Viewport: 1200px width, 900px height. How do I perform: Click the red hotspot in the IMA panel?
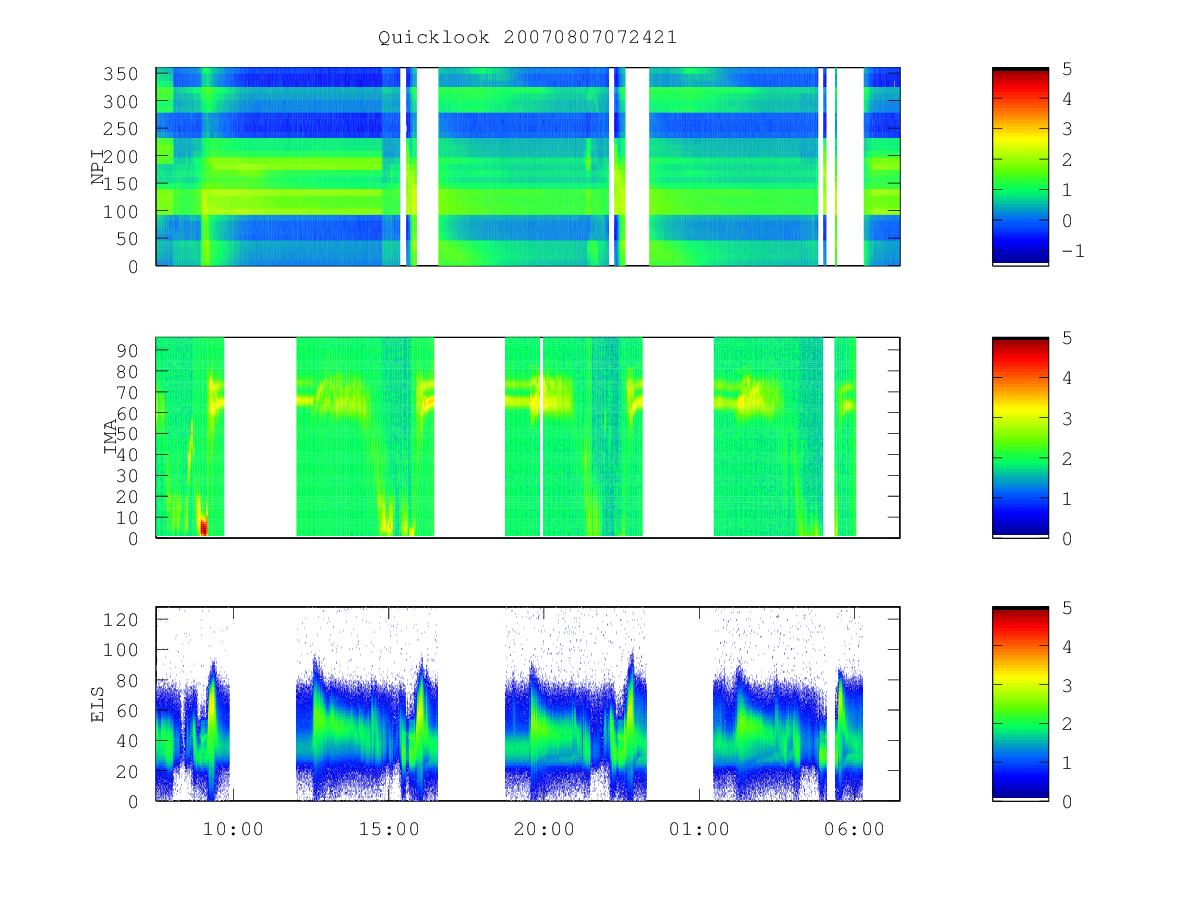[204, 525]
